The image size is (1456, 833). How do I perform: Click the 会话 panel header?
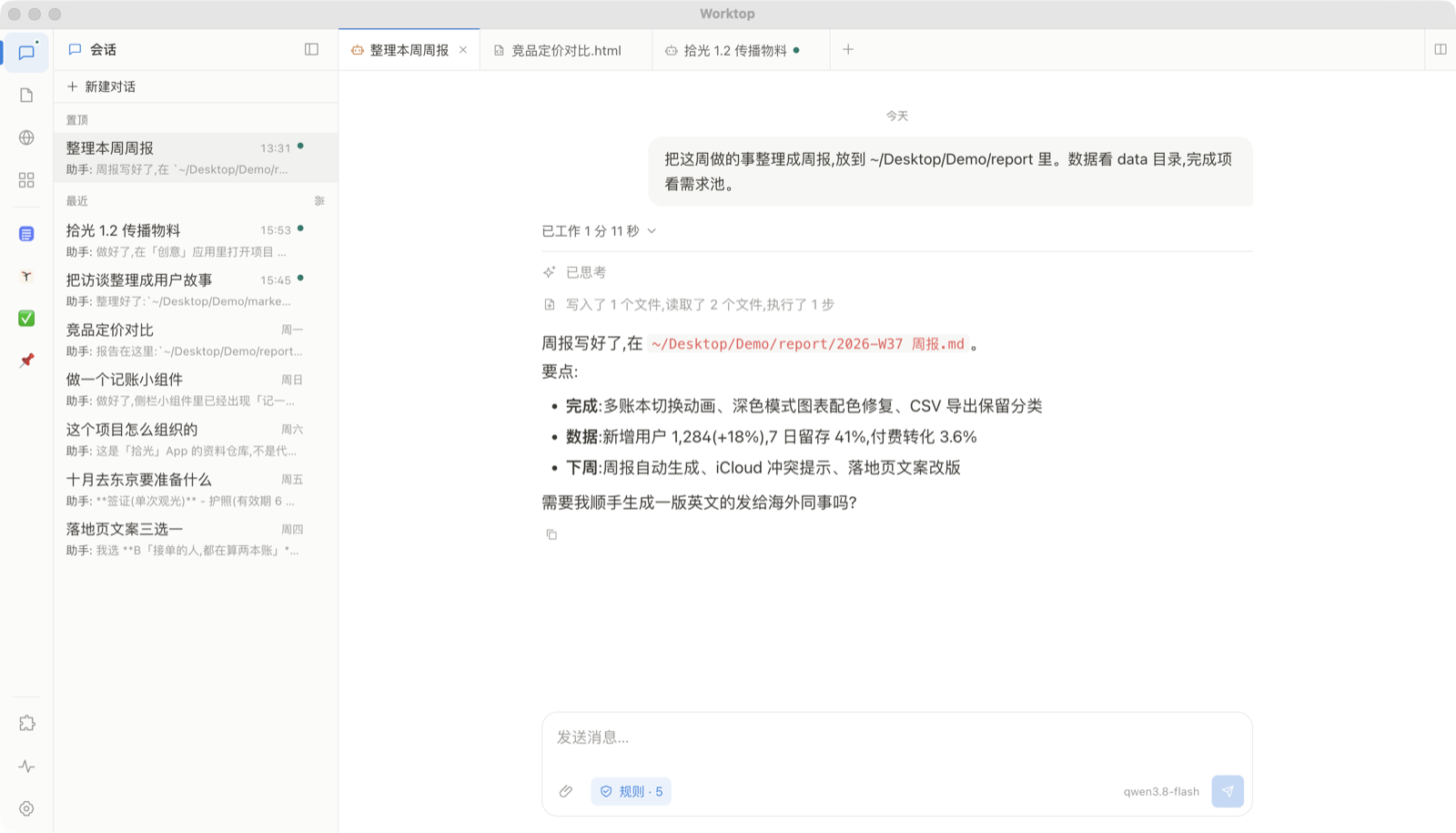93,49
